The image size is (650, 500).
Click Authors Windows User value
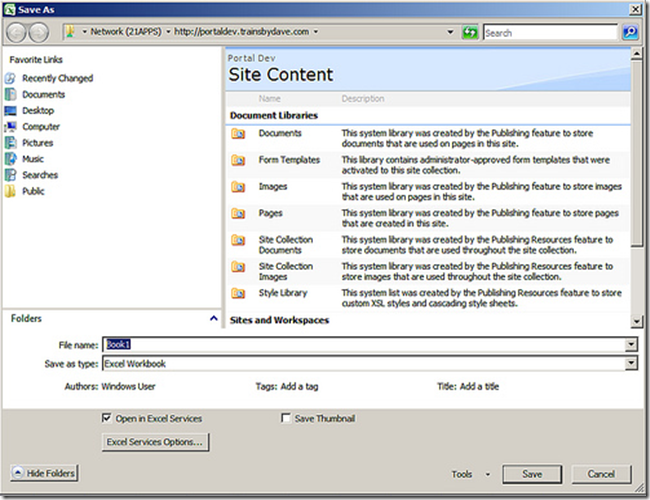coord(129,386)
